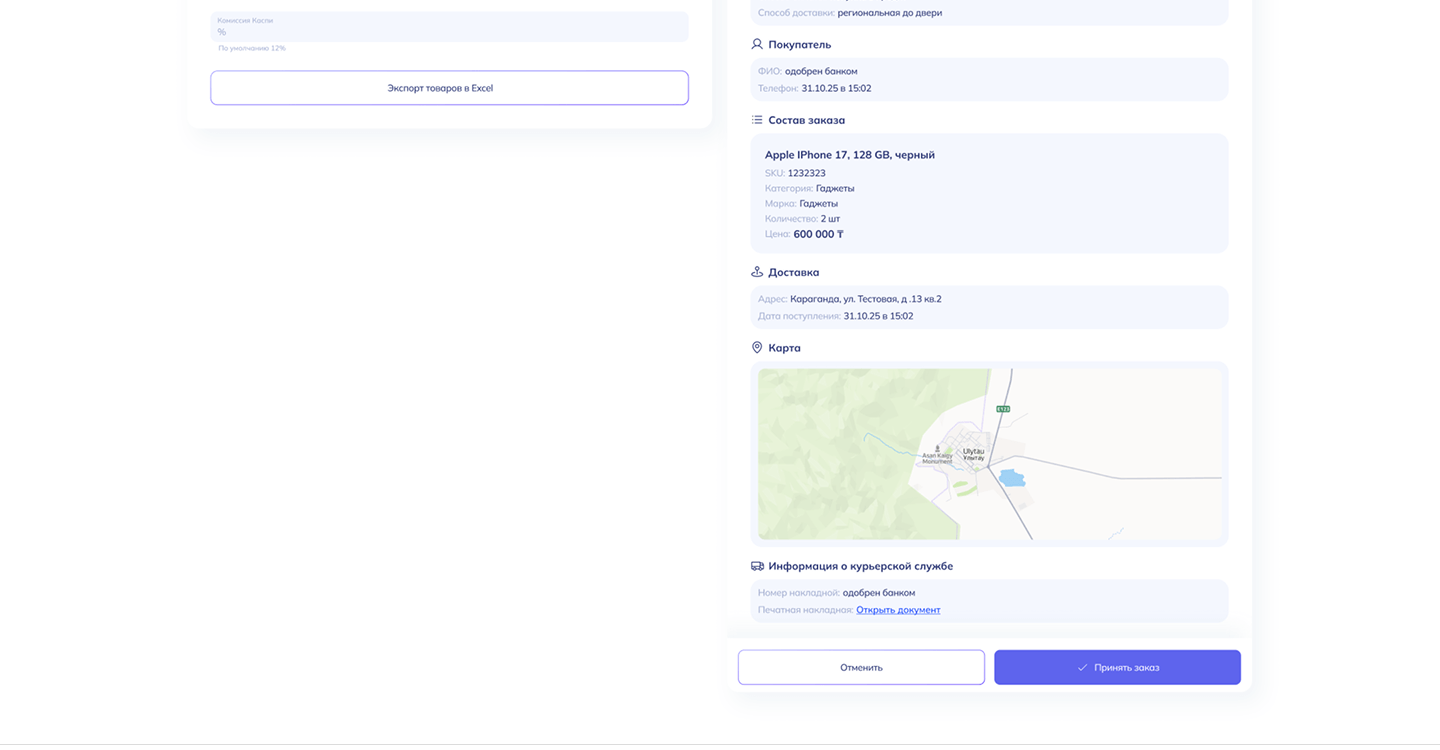Click the Дата поступления value 31.10.25 в 15:02
Screen dimensions: 1440x750
coord(878,316)
